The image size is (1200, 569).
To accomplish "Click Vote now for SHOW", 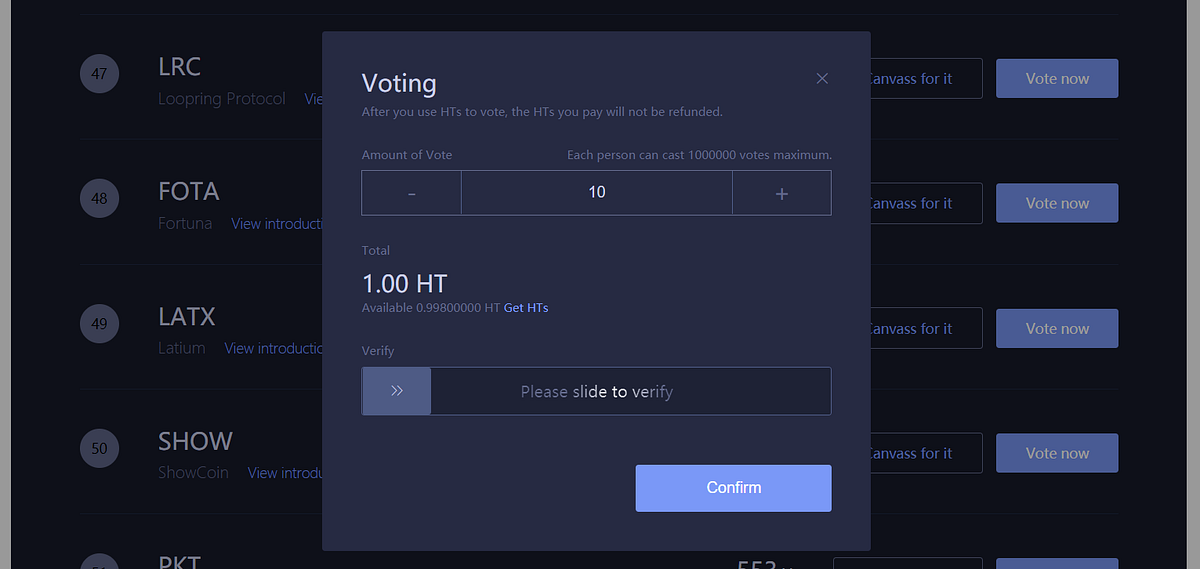I will [1057, 453].
